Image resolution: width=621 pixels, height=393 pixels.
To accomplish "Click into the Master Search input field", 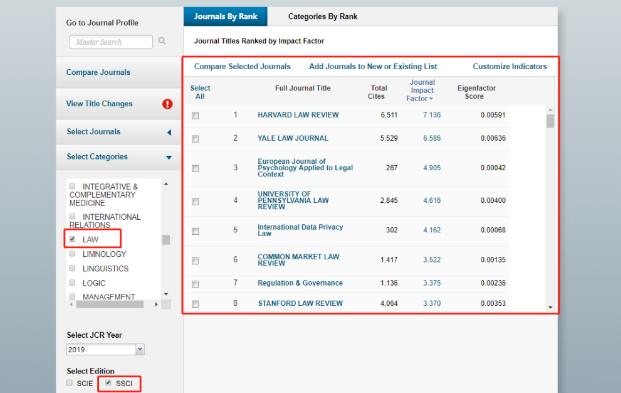I will point(111,42).
